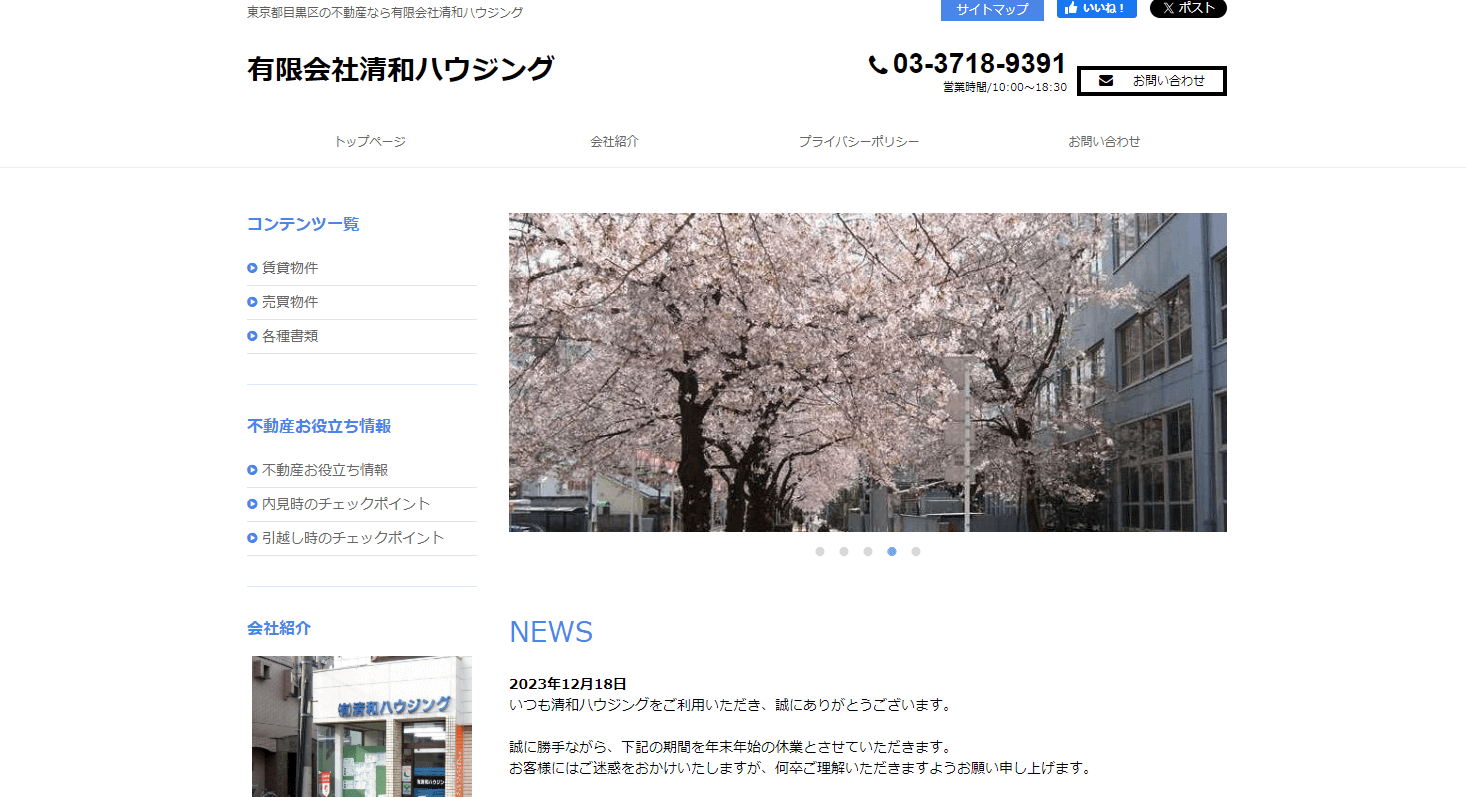Viewport: 1466px width, 797px height.
Task: Click the arrow icon beside 各種書類
Action: (x=250, y=335)
